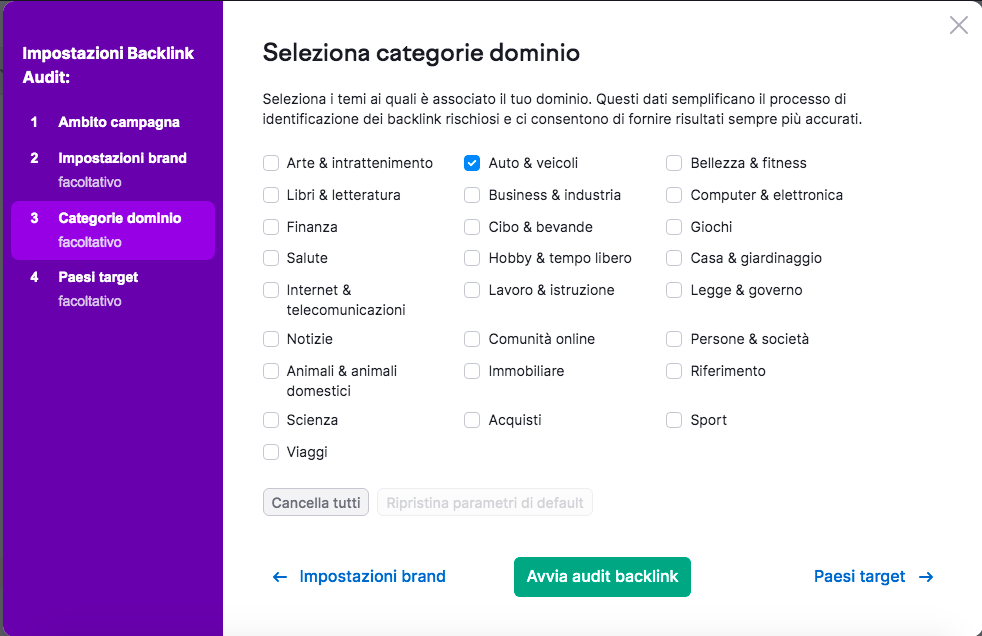Image resolution: width=982 pixels, height=636 pixels.
Task: Close the Backlink Audit settings dialog
Action: 958,26
